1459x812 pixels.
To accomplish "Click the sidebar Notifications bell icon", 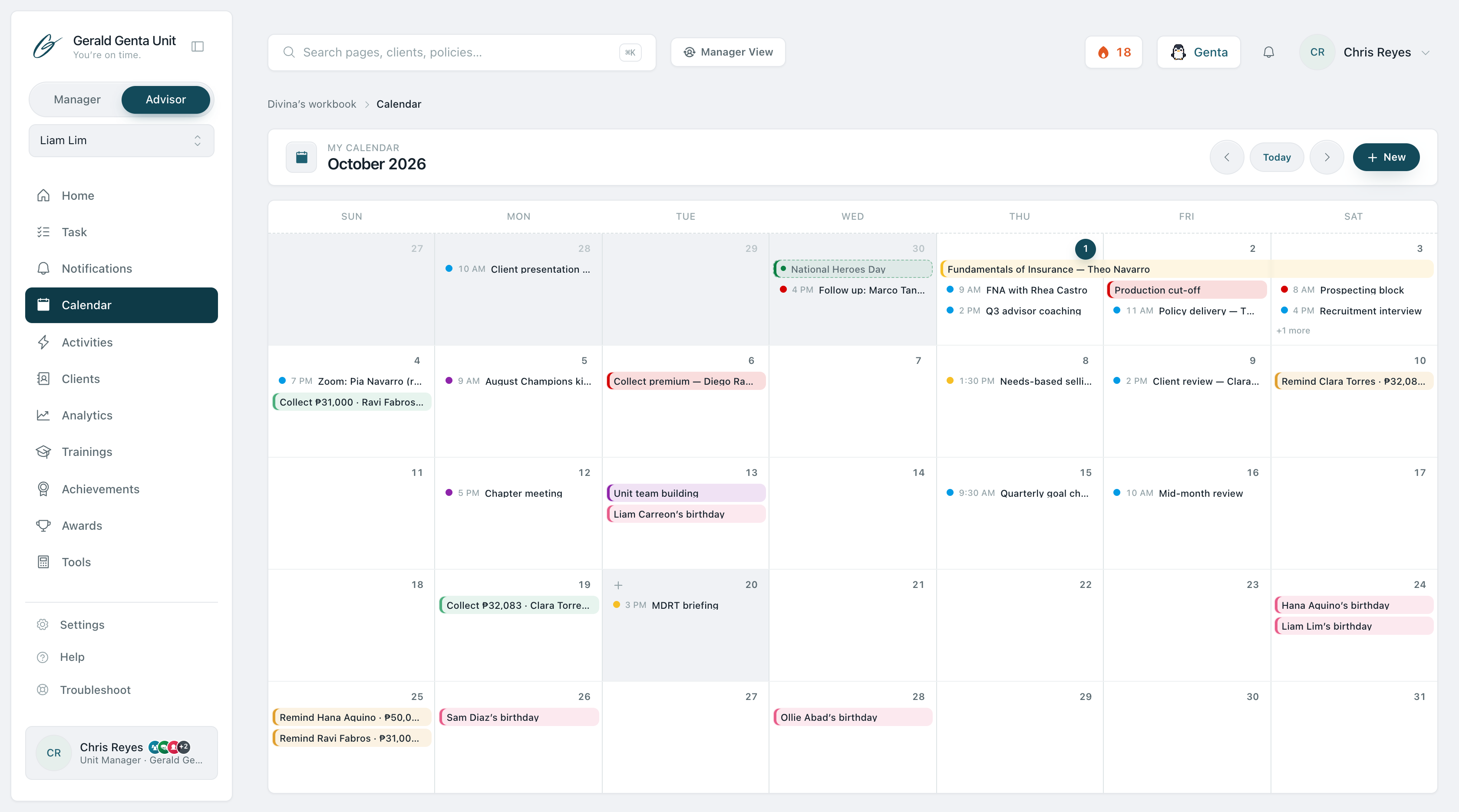I will click(x=43, y=268).
